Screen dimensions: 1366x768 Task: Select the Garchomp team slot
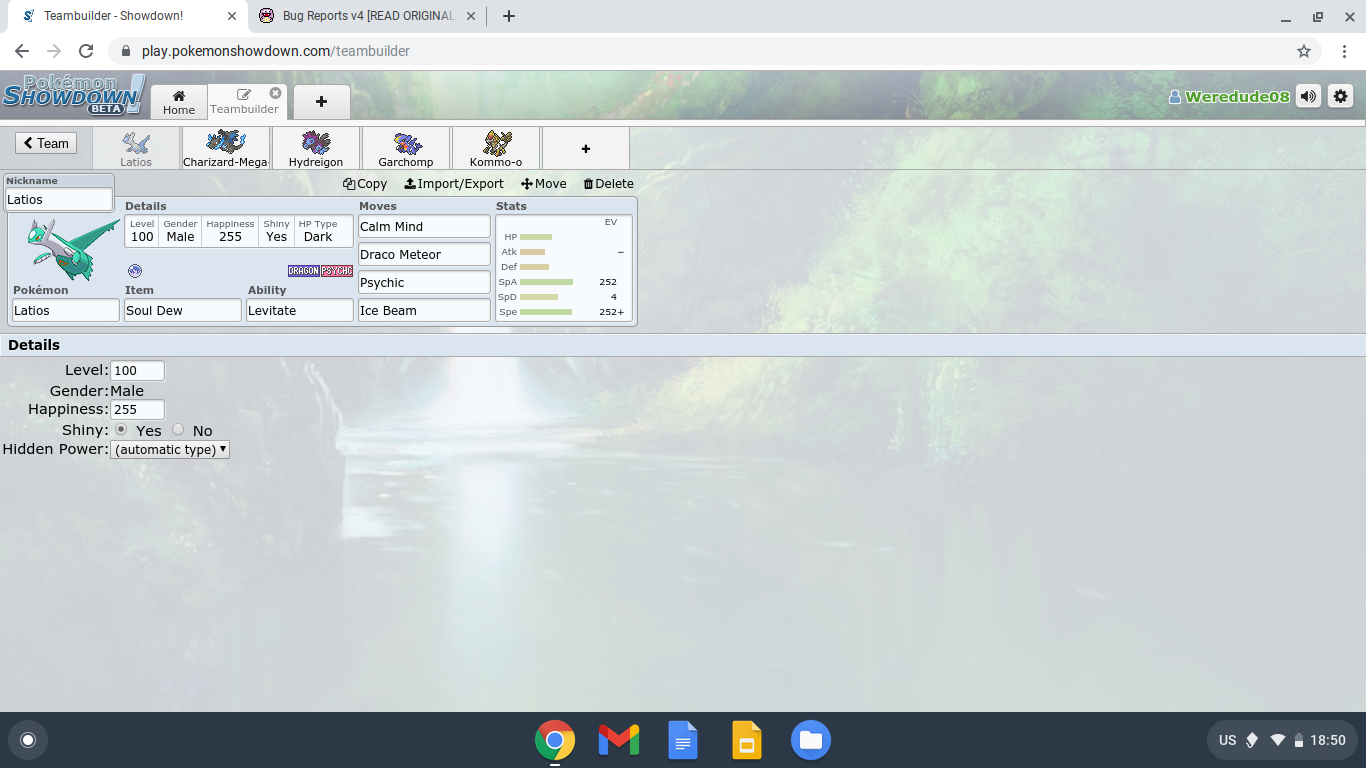click(x=406, y=148)
